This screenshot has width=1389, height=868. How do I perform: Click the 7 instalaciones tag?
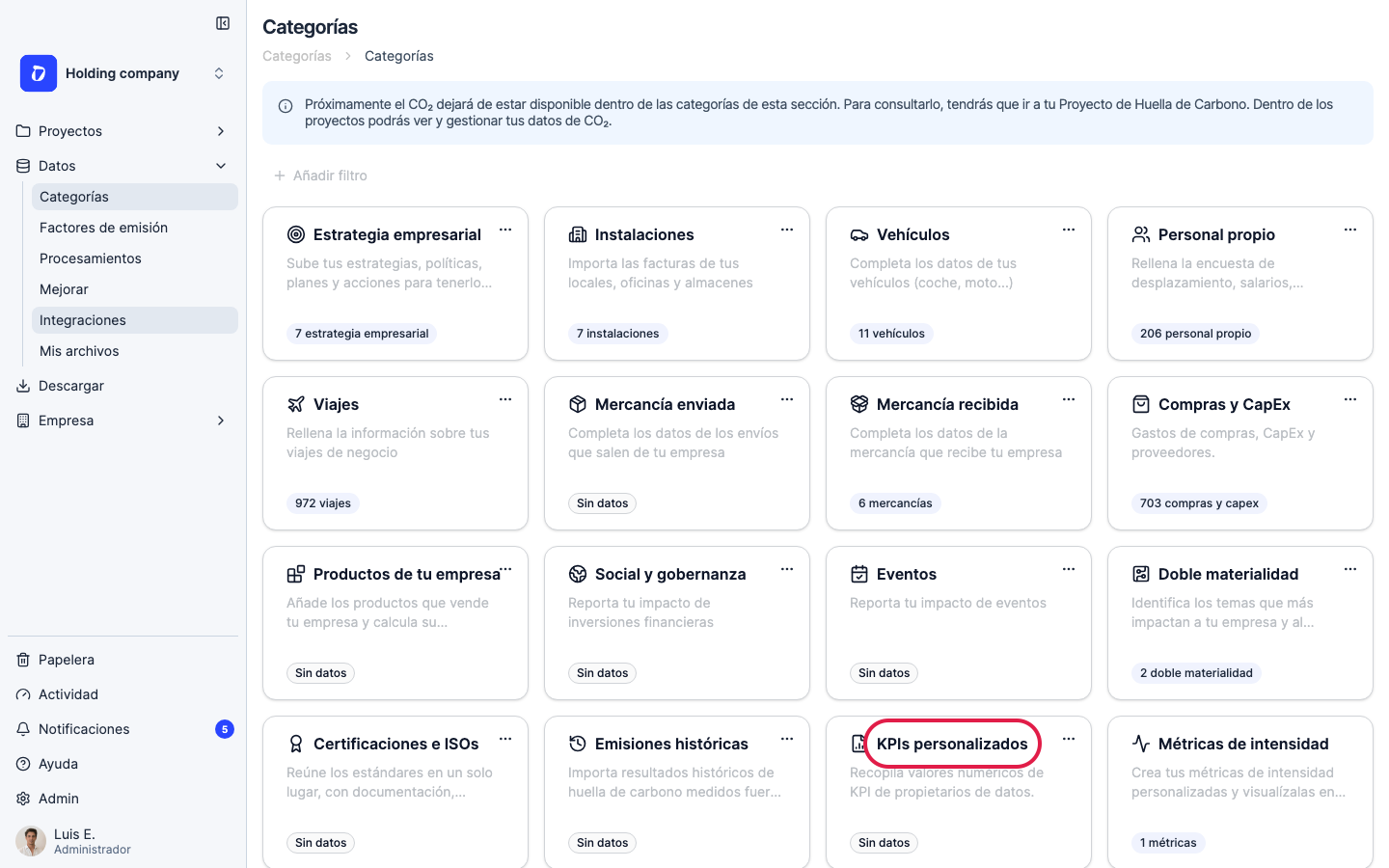(618, 334)
